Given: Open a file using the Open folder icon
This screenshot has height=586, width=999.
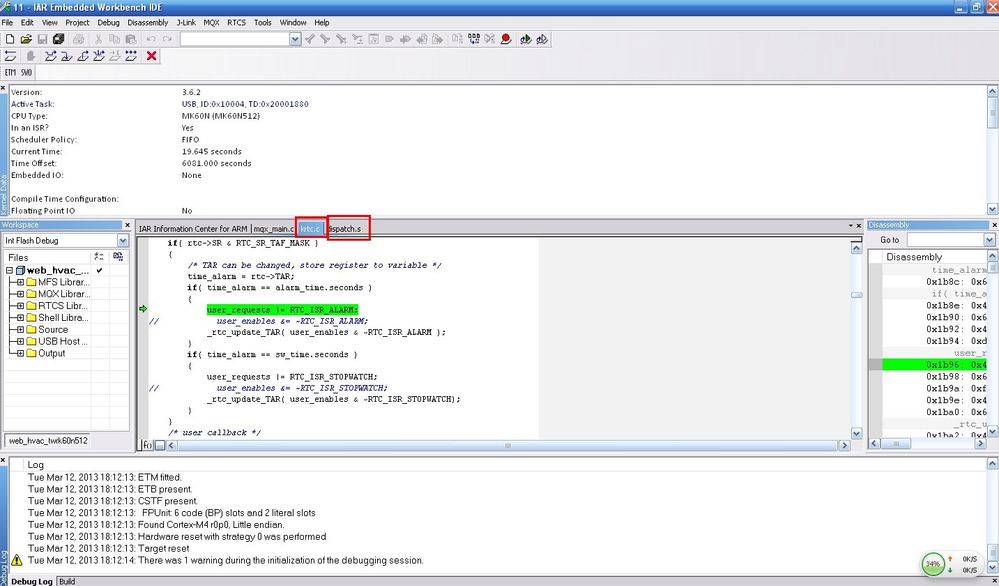Looking at the screenshot, I should pos(26,39).
